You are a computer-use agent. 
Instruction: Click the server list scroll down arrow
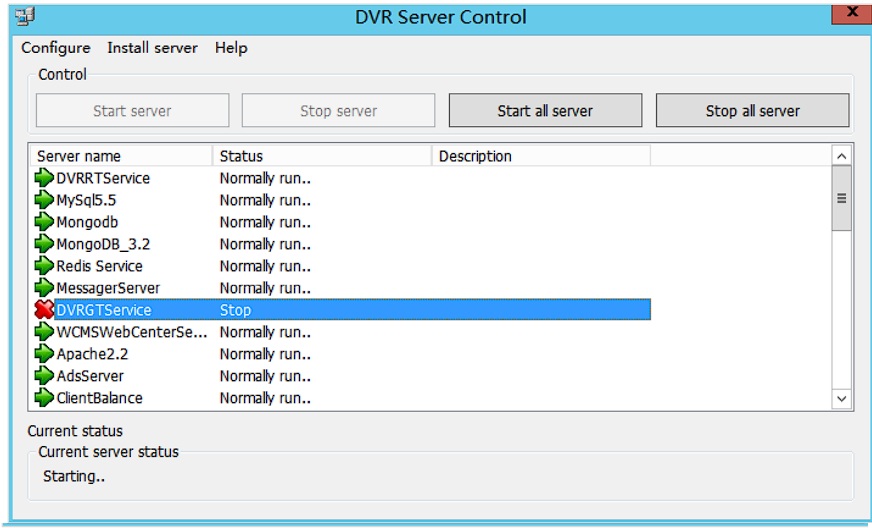click(x=841, y=398)
